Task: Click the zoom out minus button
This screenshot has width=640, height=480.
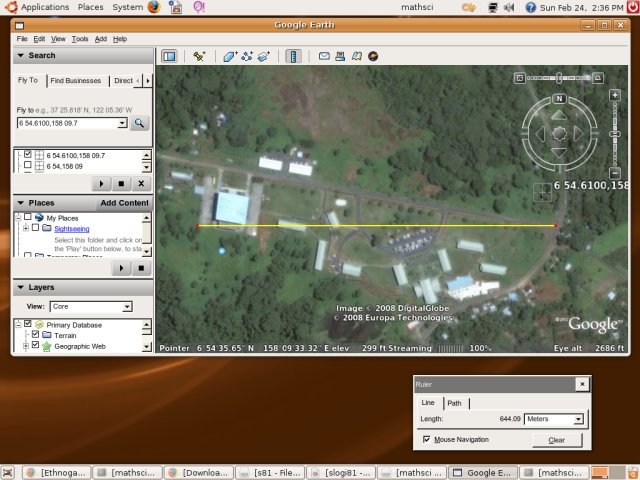Action: point(615,173)
